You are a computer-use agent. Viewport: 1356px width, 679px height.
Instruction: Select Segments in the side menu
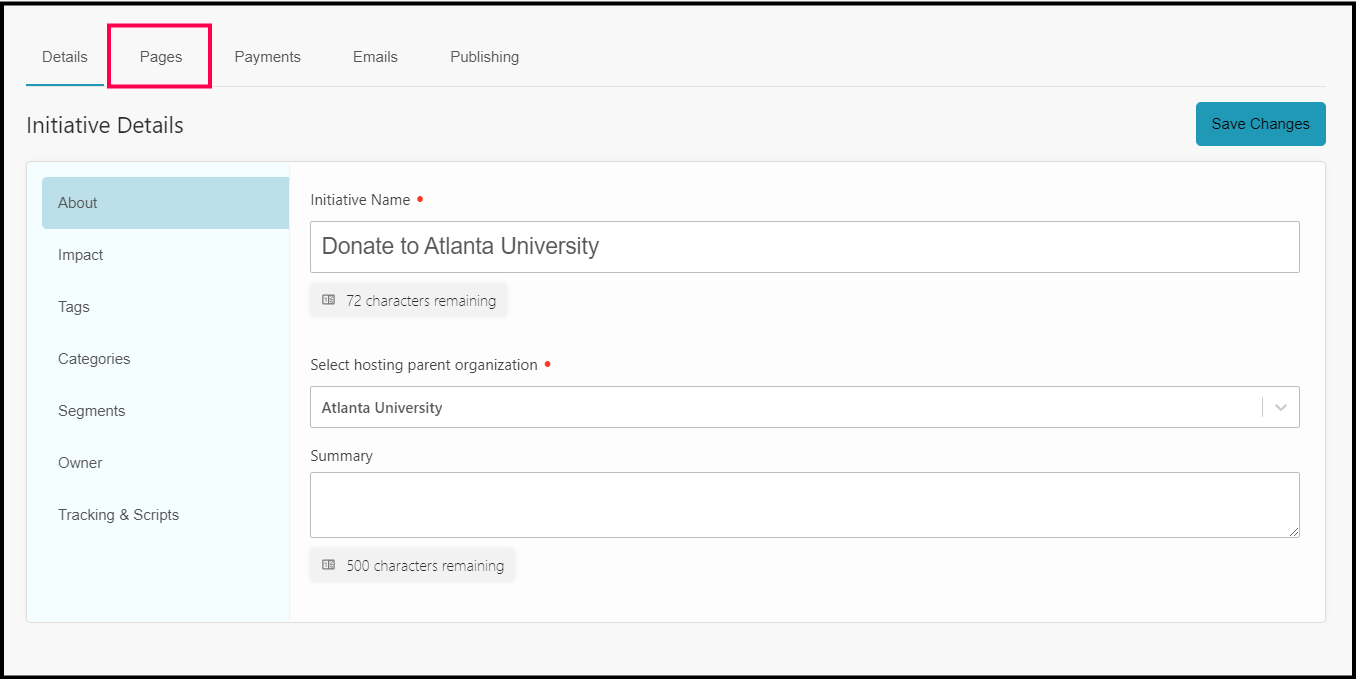click(x=91, y=411)
